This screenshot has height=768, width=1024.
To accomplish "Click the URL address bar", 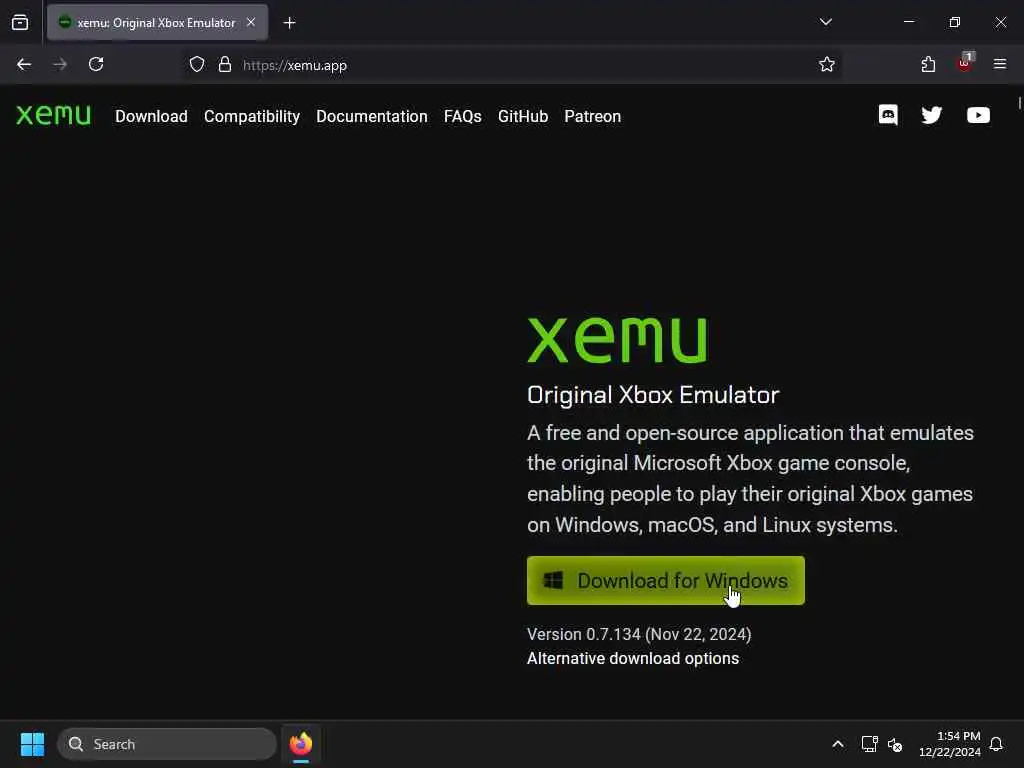I will (x=513, y=65).
